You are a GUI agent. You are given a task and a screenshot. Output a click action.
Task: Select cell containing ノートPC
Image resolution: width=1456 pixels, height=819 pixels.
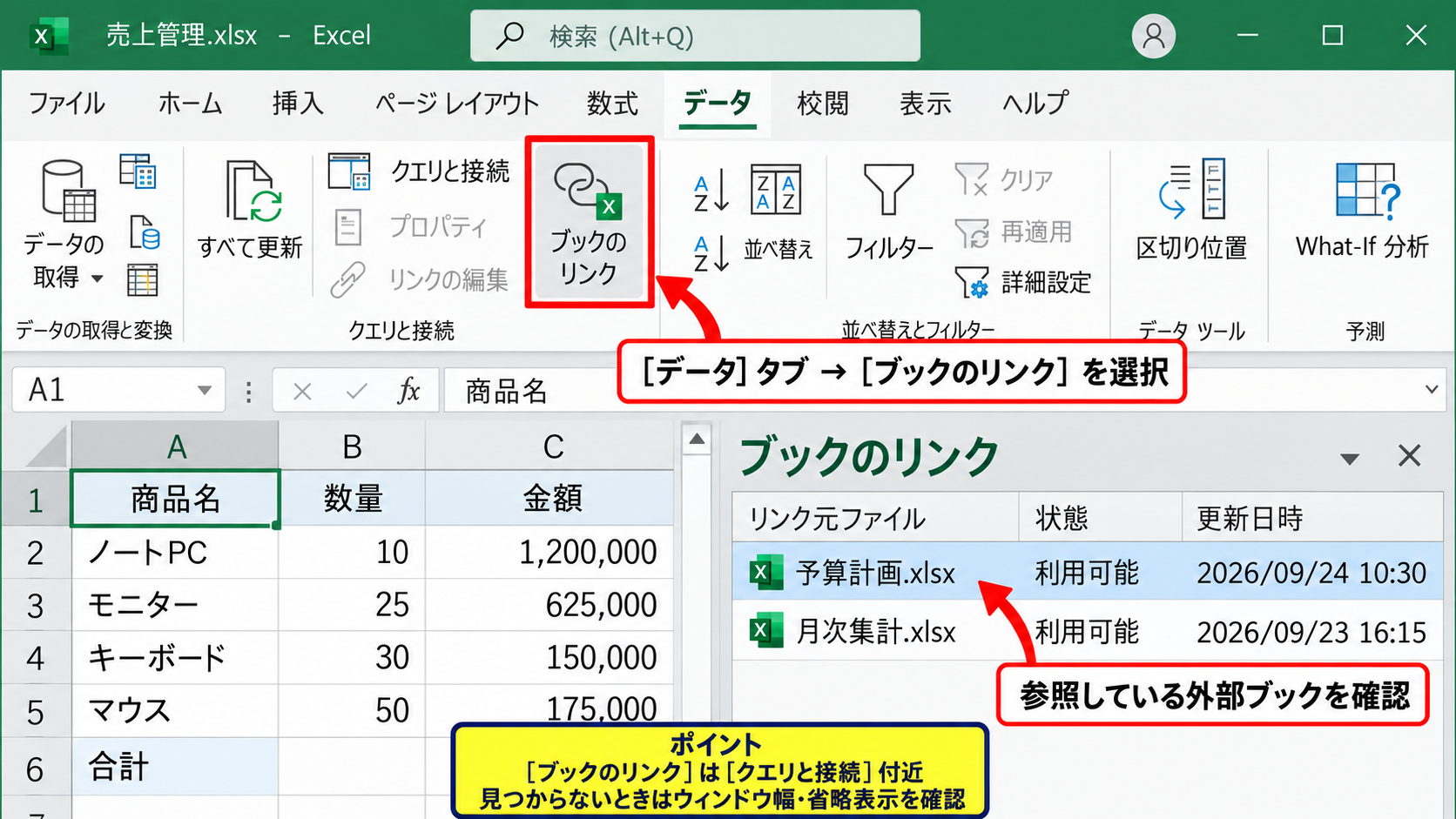(175, 553)
